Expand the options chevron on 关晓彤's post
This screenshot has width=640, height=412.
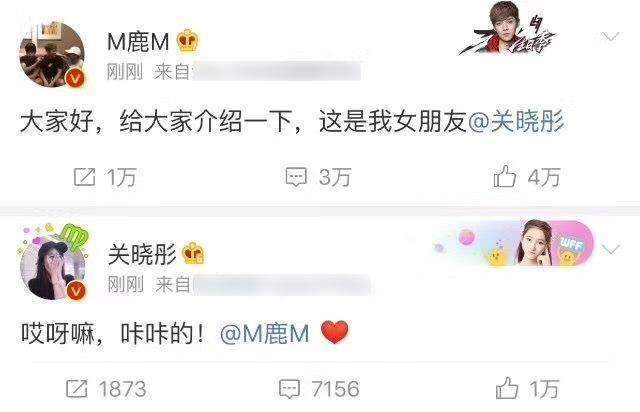pos(611,249)
